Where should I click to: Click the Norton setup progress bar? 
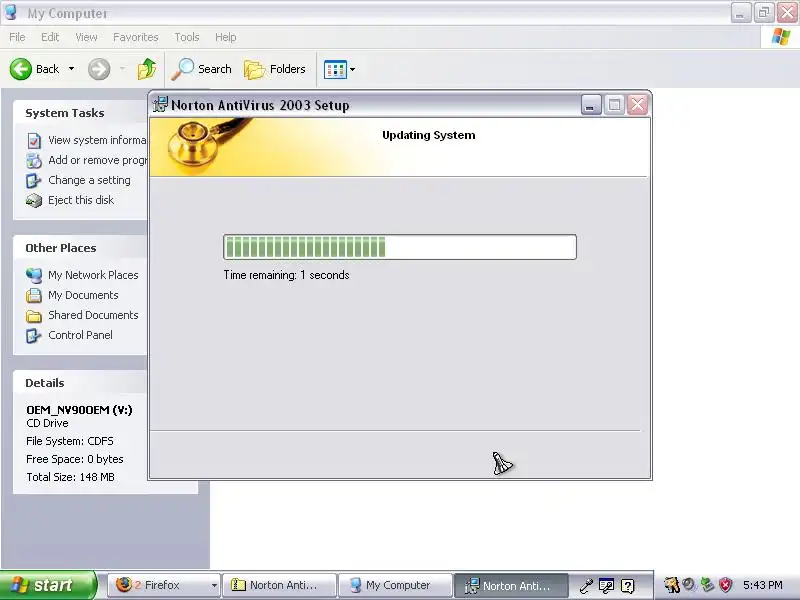click(400, 247)
